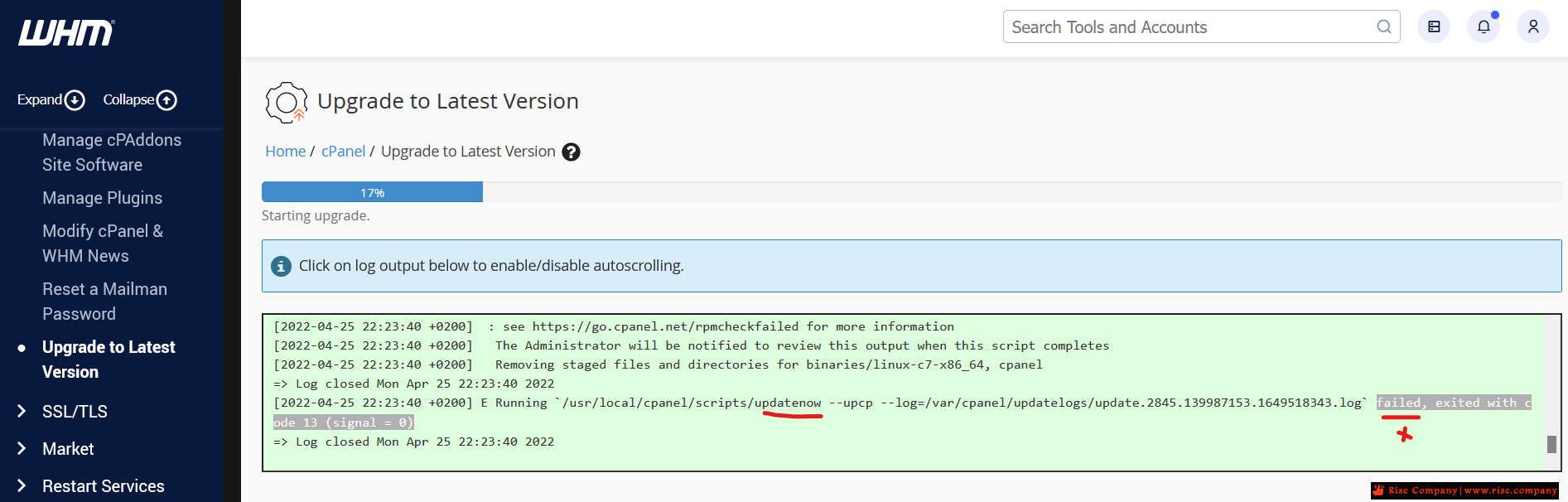Click the log output scrollbar thumb
The width and height of the screenshot is (1568, 502).
tap(1551, 444)
